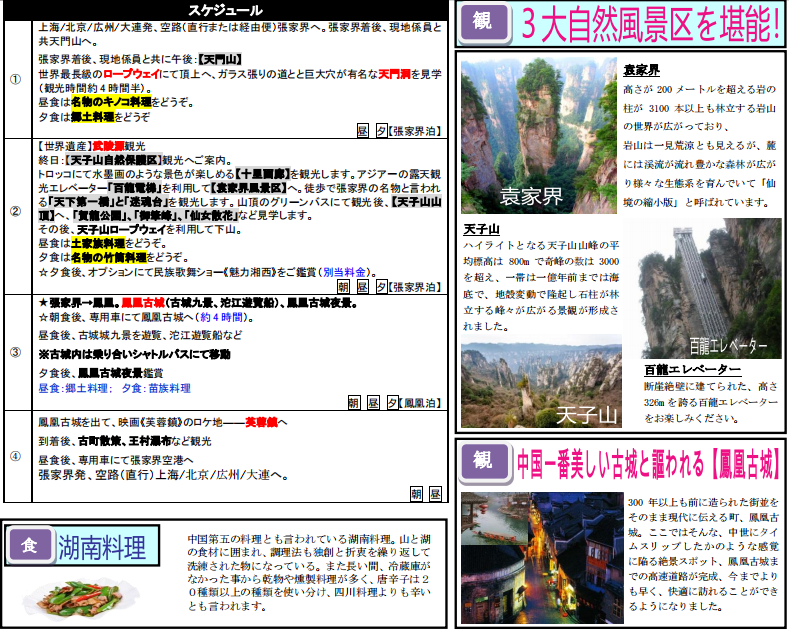
Task: Click the bold 【天門山】 text in day ①
Action: tap(220, 59)
